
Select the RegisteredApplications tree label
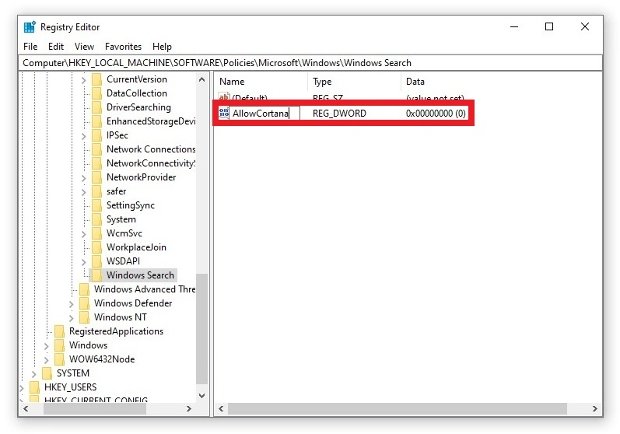coord(116,331)
